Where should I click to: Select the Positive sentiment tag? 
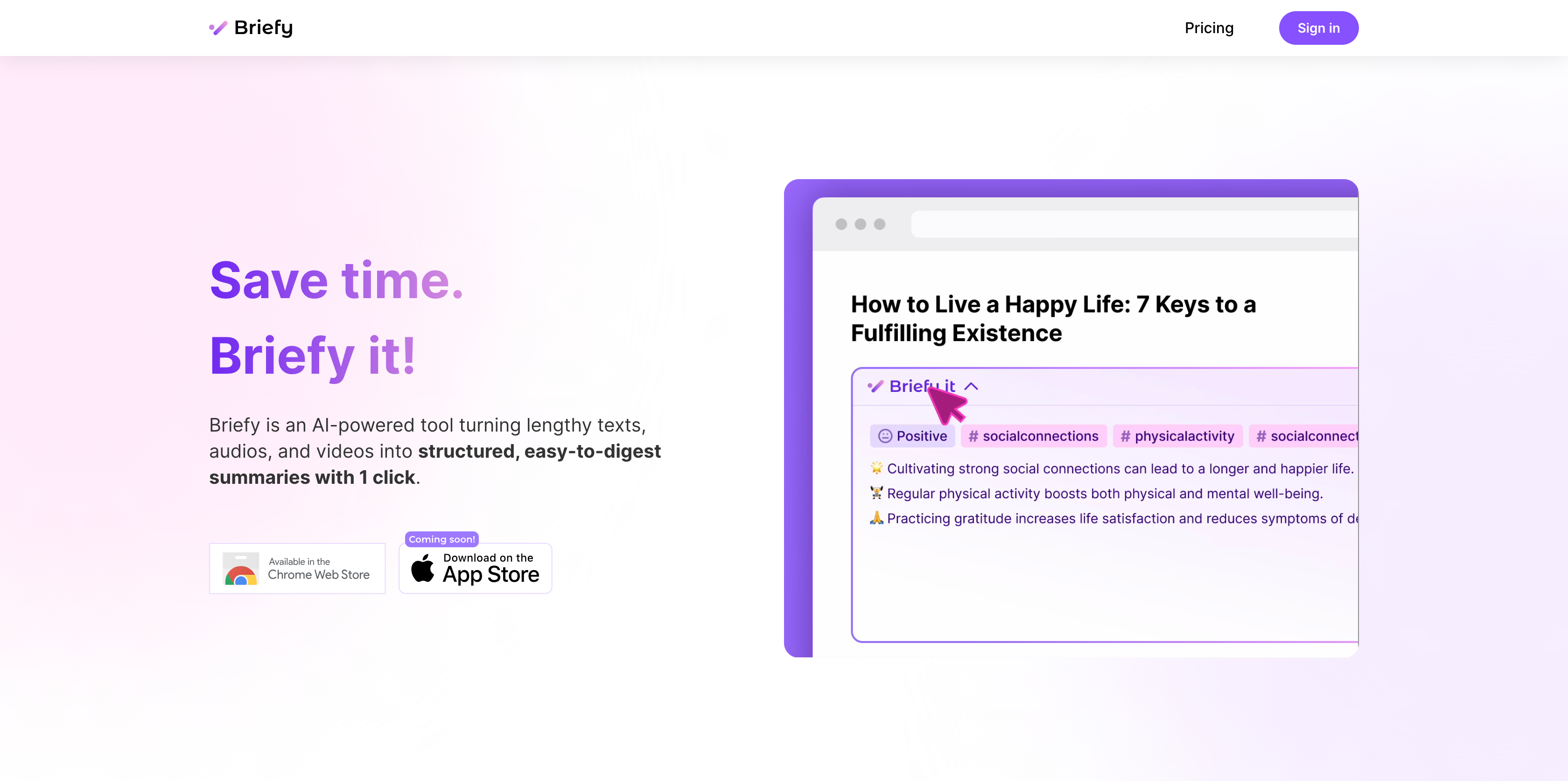pos(912,436)
